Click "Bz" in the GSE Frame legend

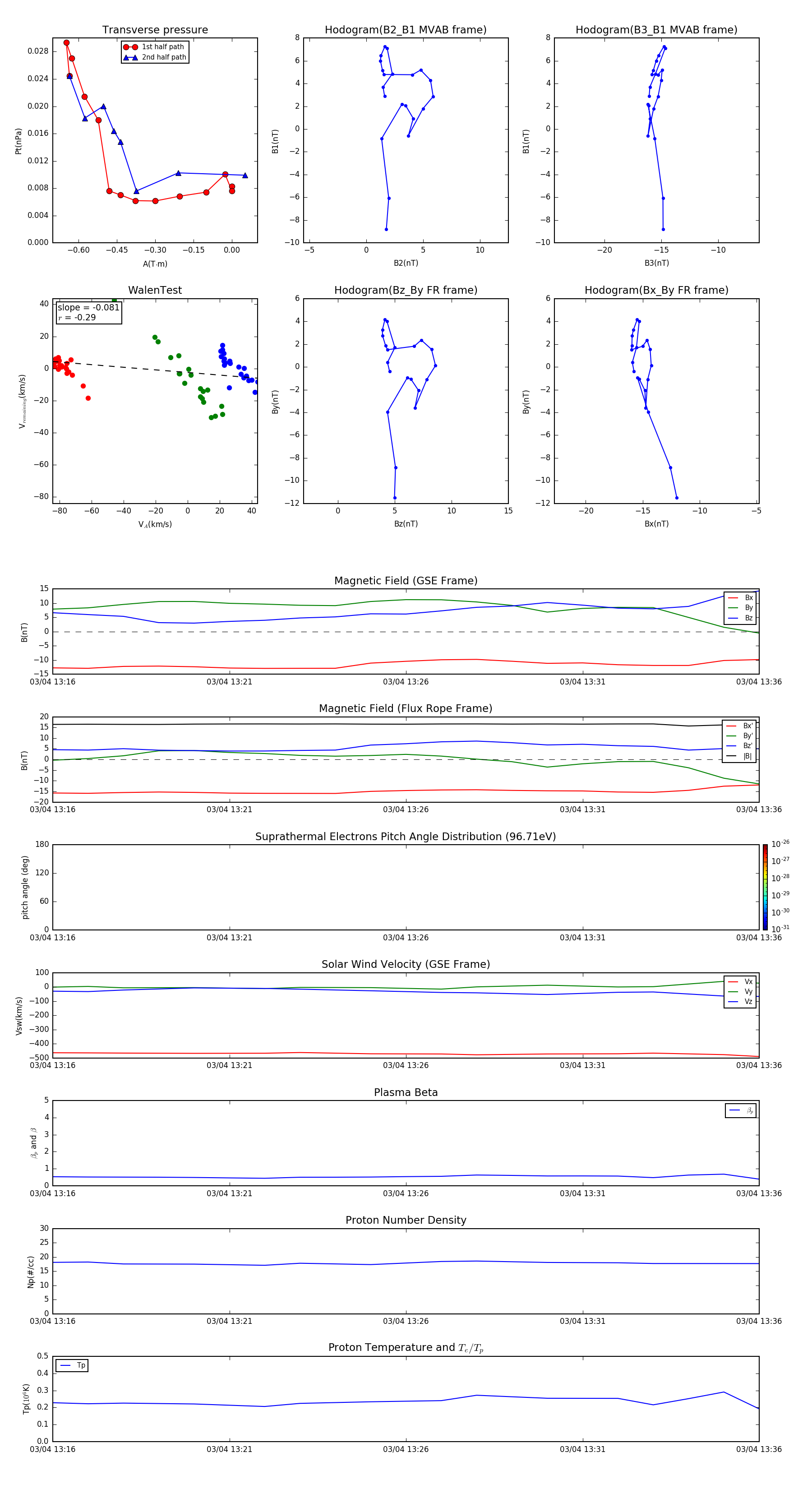point(748,618)
